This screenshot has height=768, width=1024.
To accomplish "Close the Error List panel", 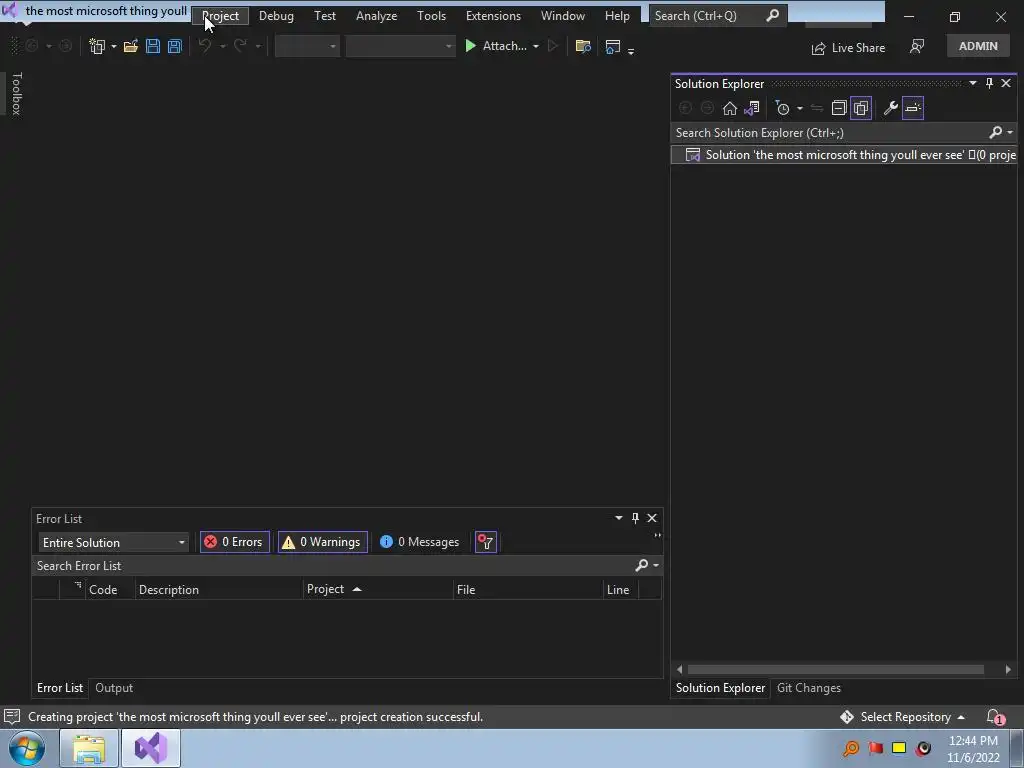I will [x=652, y=519].
